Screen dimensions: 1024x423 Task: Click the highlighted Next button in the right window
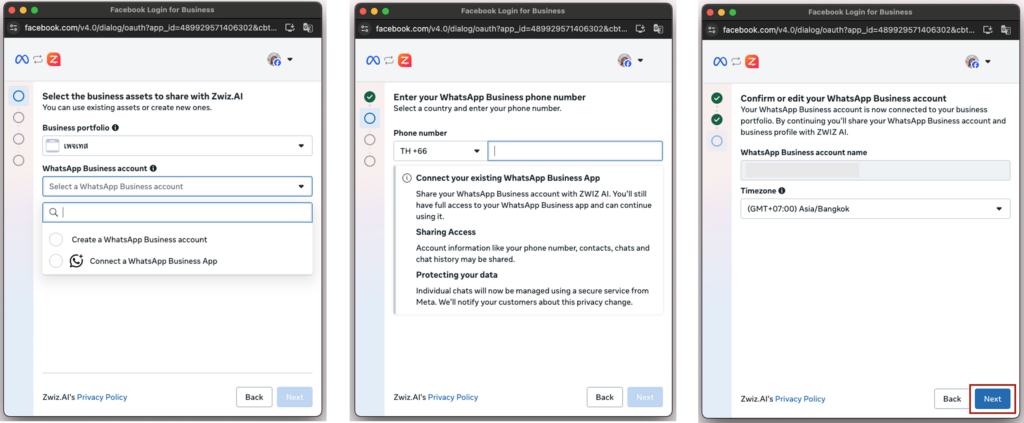[x=992, y=398]
